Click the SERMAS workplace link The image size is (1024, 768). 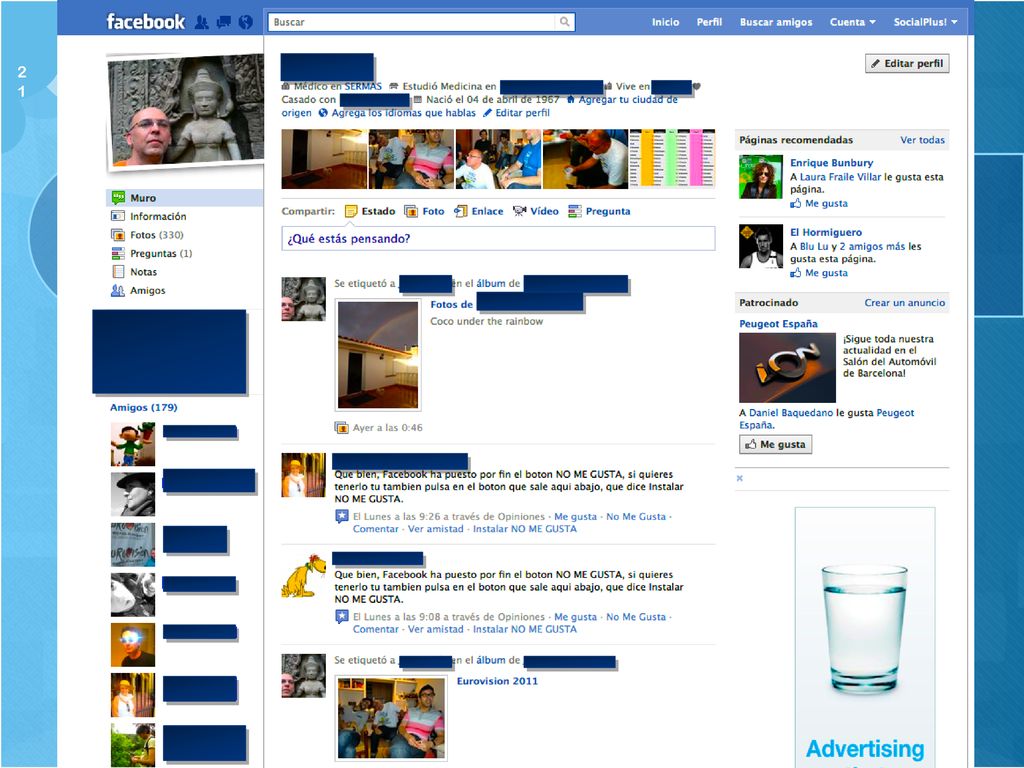pos(363,86)
